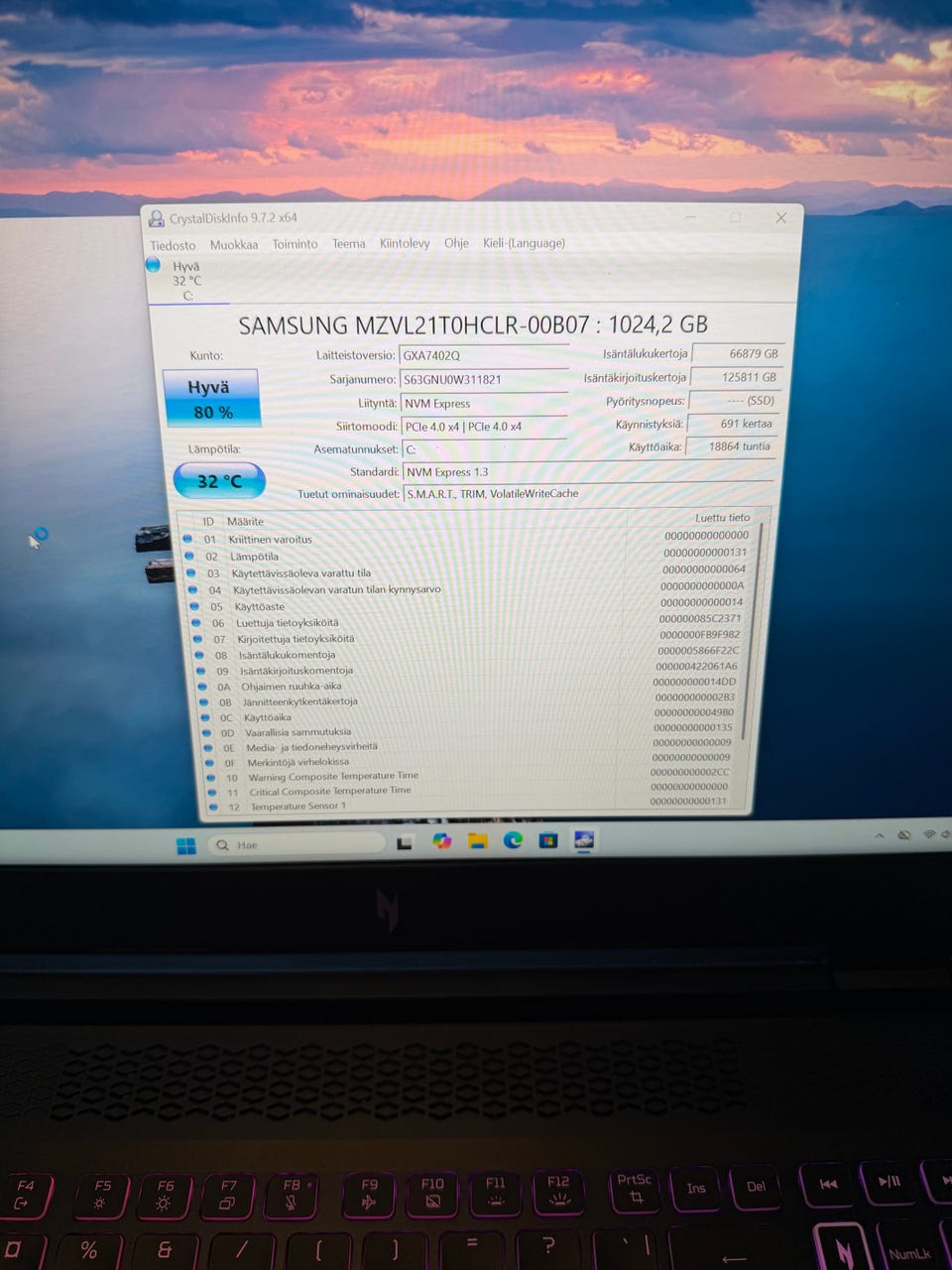Open the Kiintolevy menu
Screen dimensions: 952x1270
coord(405,243)
